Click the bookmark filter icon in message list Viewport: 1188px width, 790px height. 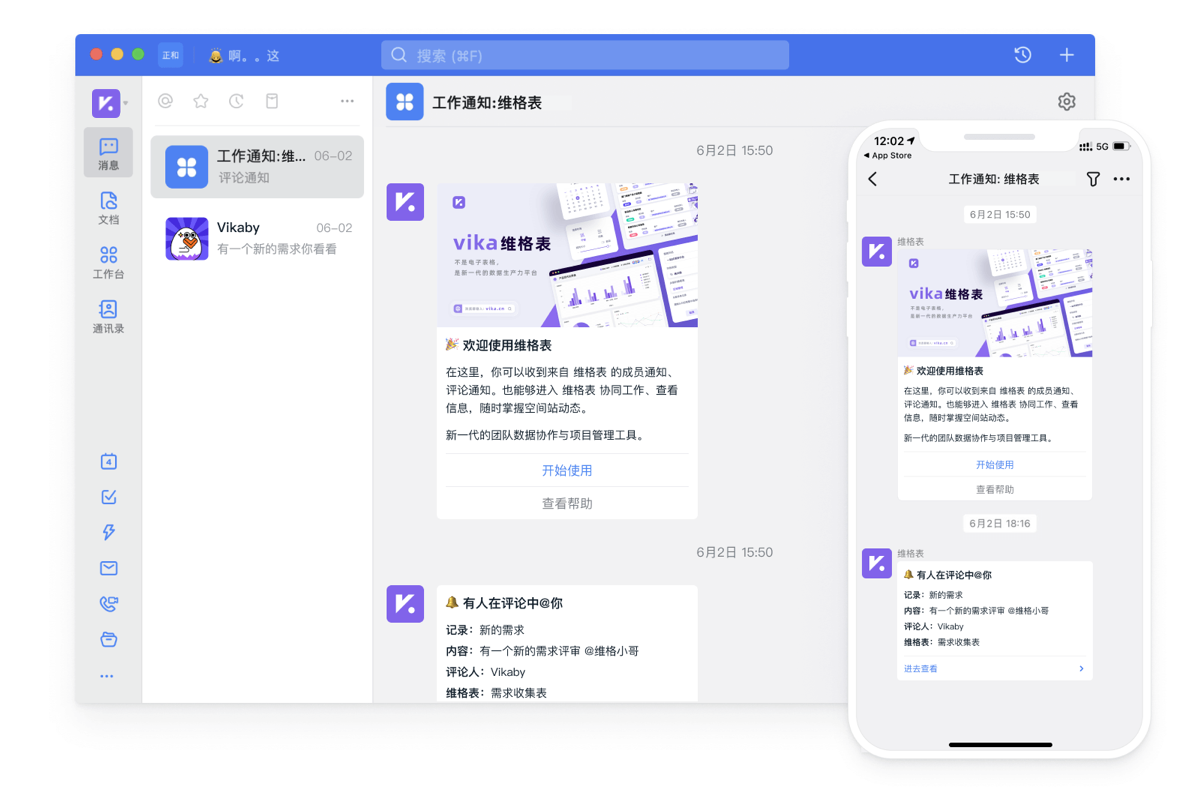tap(272, 101)
